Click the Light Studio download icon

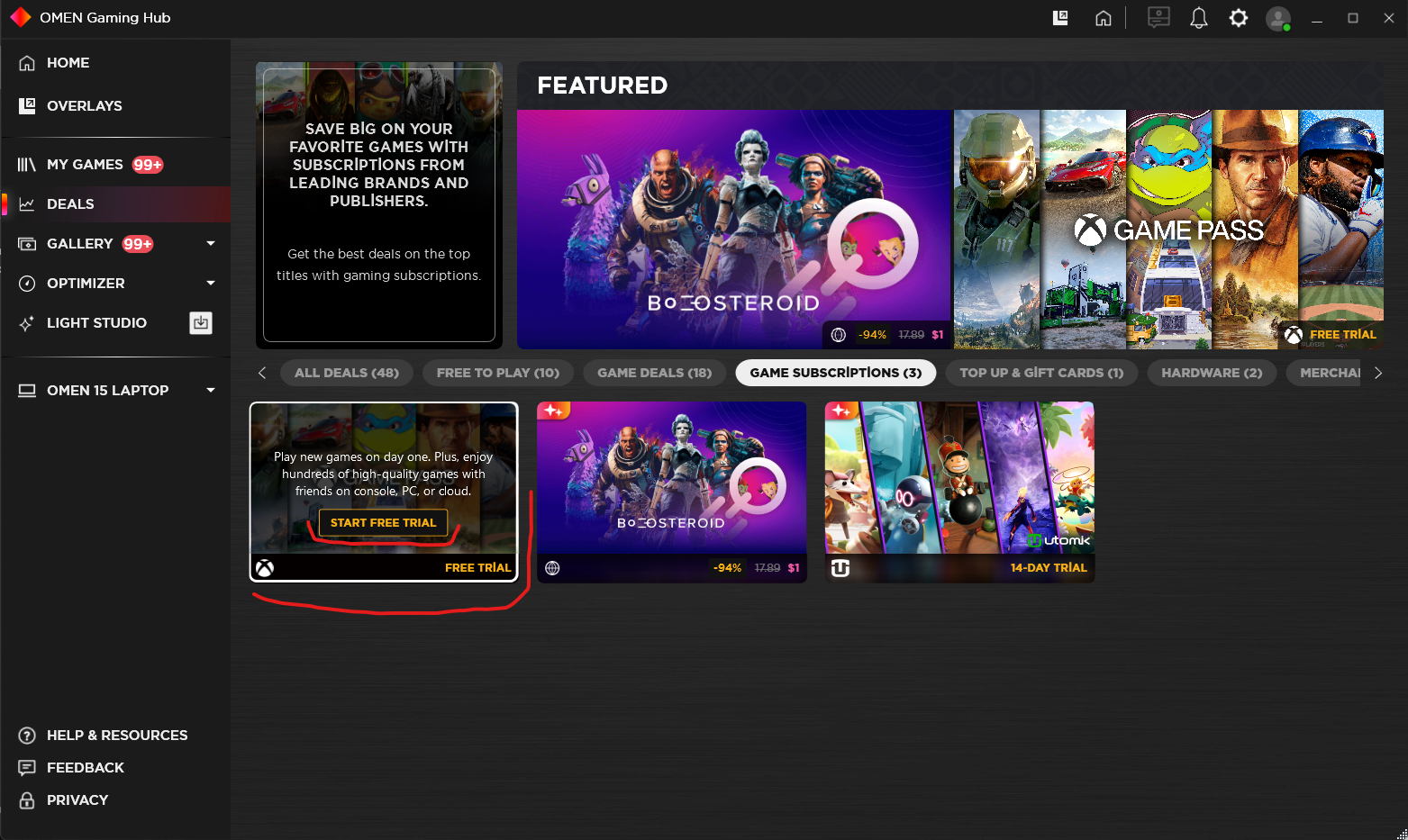pos(201,322)
